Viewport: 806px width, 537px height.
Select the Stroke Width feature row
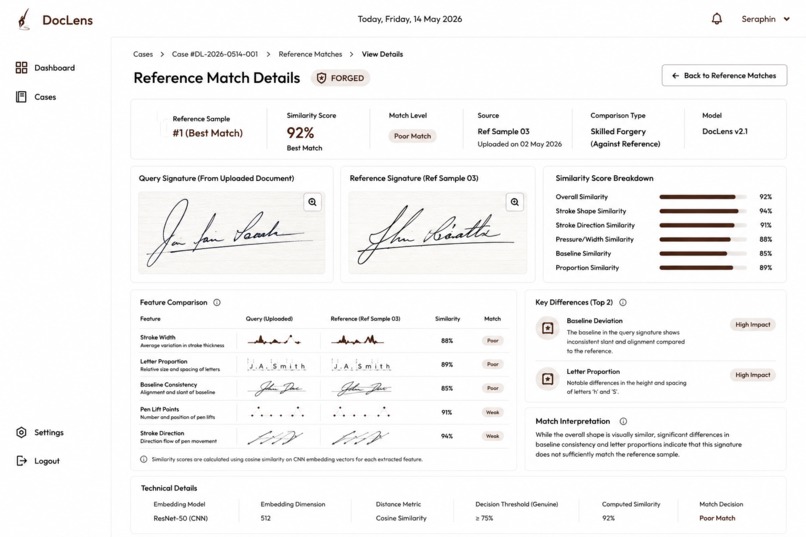point(324,341)
